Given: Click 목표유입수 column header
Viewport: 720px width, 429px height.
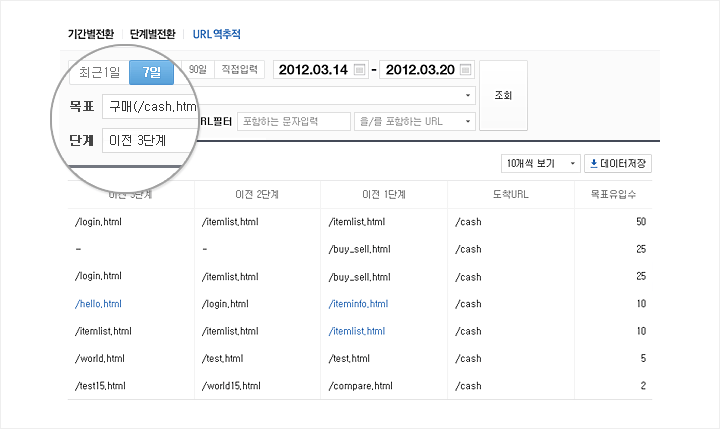Looking at the screenshot, I should coord(613,194).
